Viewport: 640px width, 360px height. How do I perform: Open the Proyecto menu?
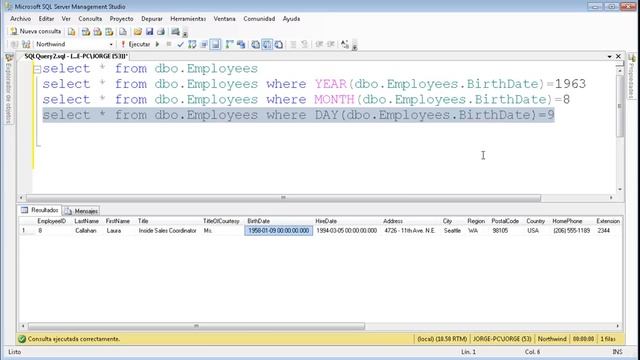pos(121,19)
